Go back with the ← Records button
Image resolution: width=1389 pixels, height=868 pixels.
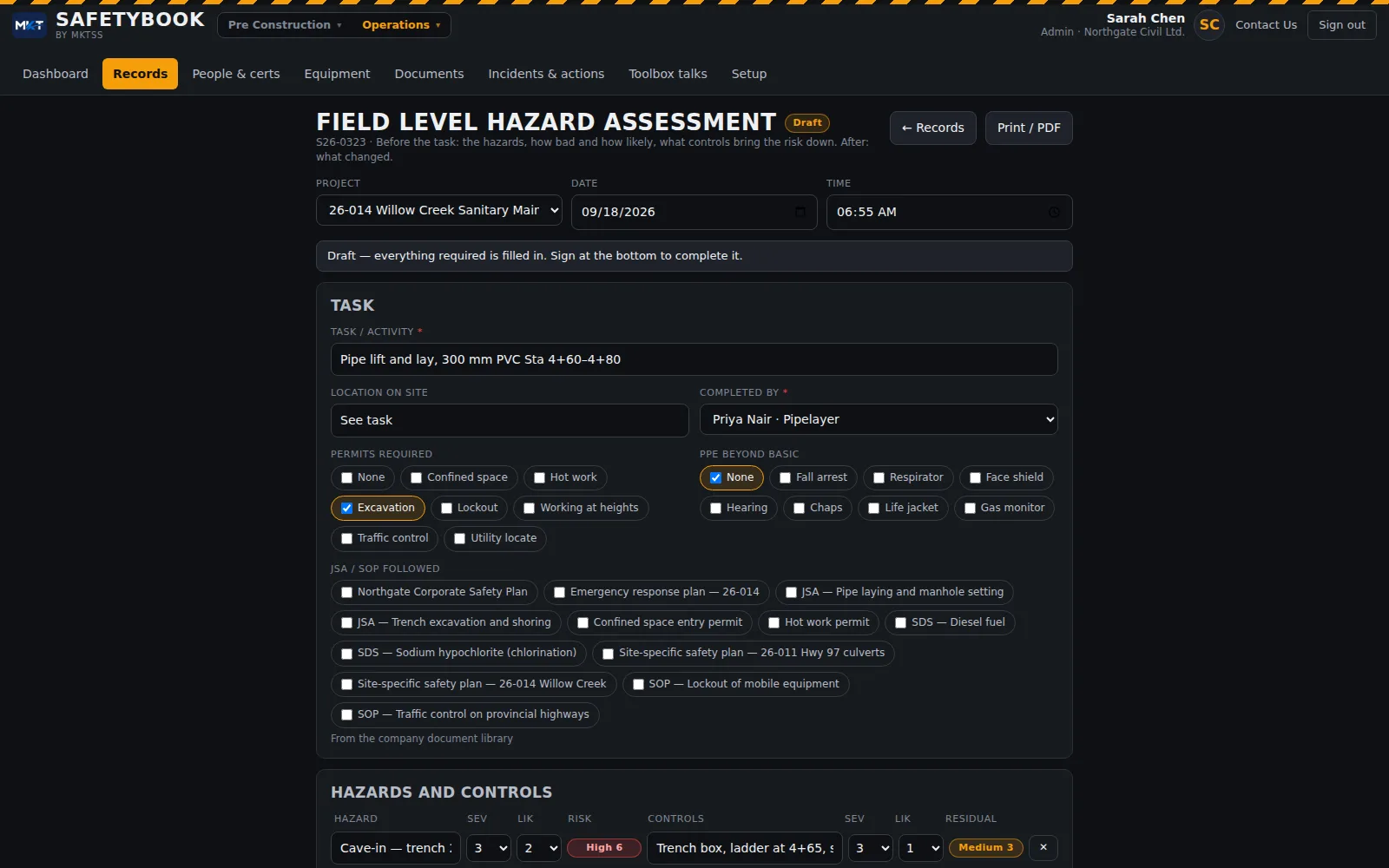[933, 128]
